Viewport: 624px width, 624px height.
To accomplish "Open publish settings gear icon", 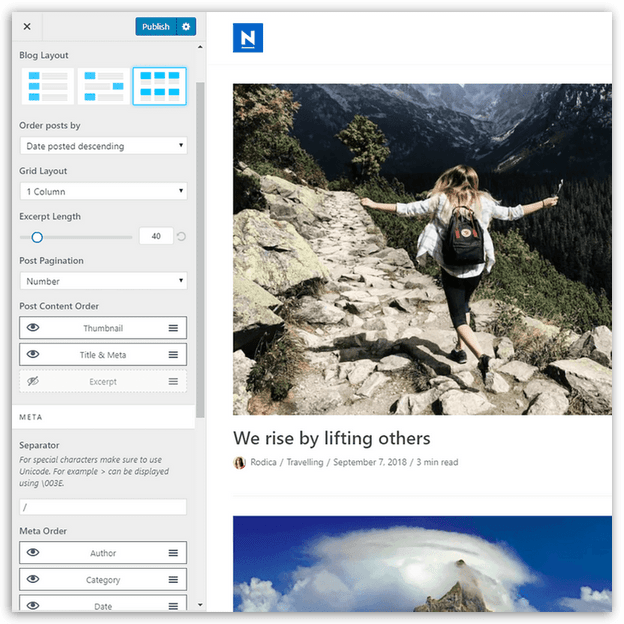I will pyautogui.click(x=186, y=27).
